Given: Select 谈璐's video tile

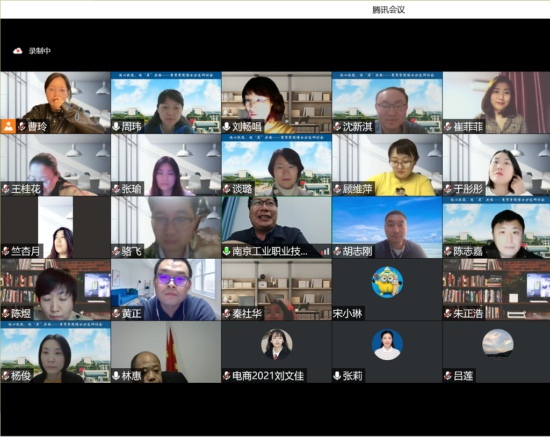Looking at the screenshot, I should click(x=276, y=165).
